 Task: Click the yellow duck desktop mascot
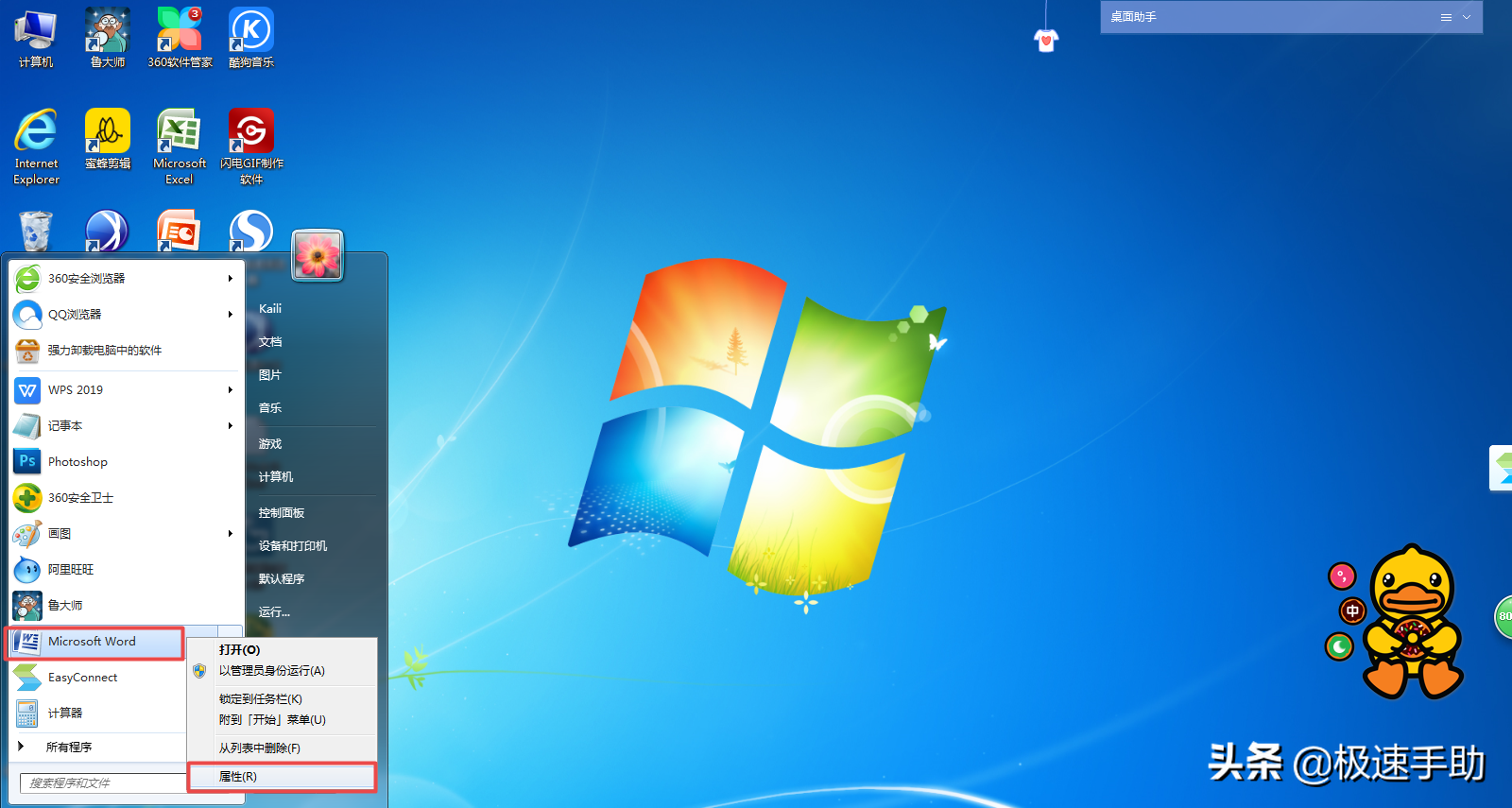[x=1412, y=622]
